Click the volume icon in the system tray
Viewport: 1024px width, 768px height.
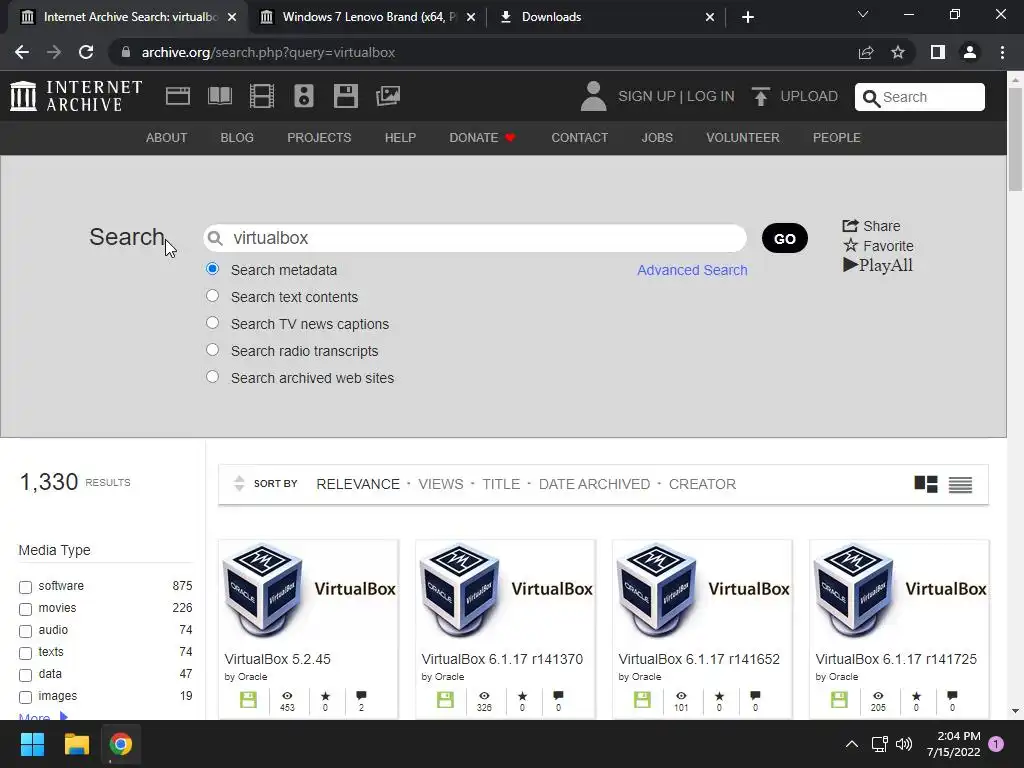(904, 744)
